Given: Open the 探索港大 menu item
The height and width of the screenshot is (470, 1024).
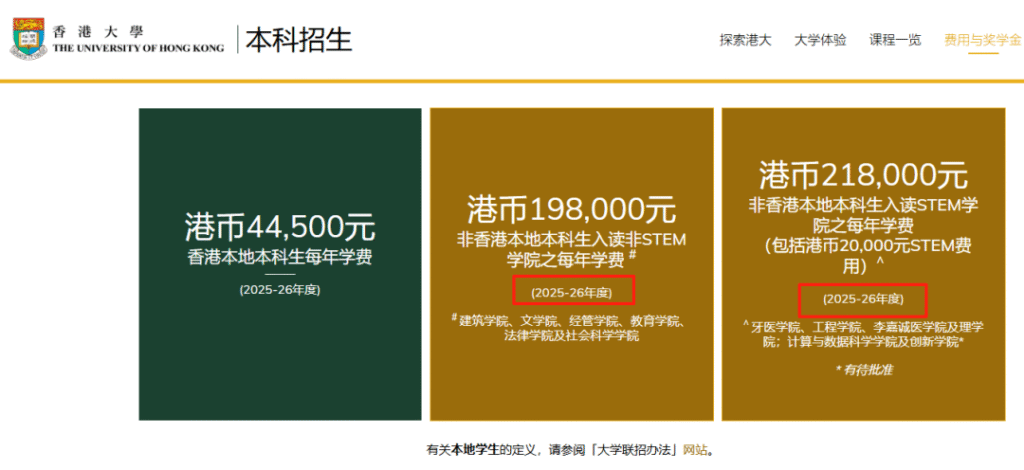Looking at the screenshot, I should 745,41.
